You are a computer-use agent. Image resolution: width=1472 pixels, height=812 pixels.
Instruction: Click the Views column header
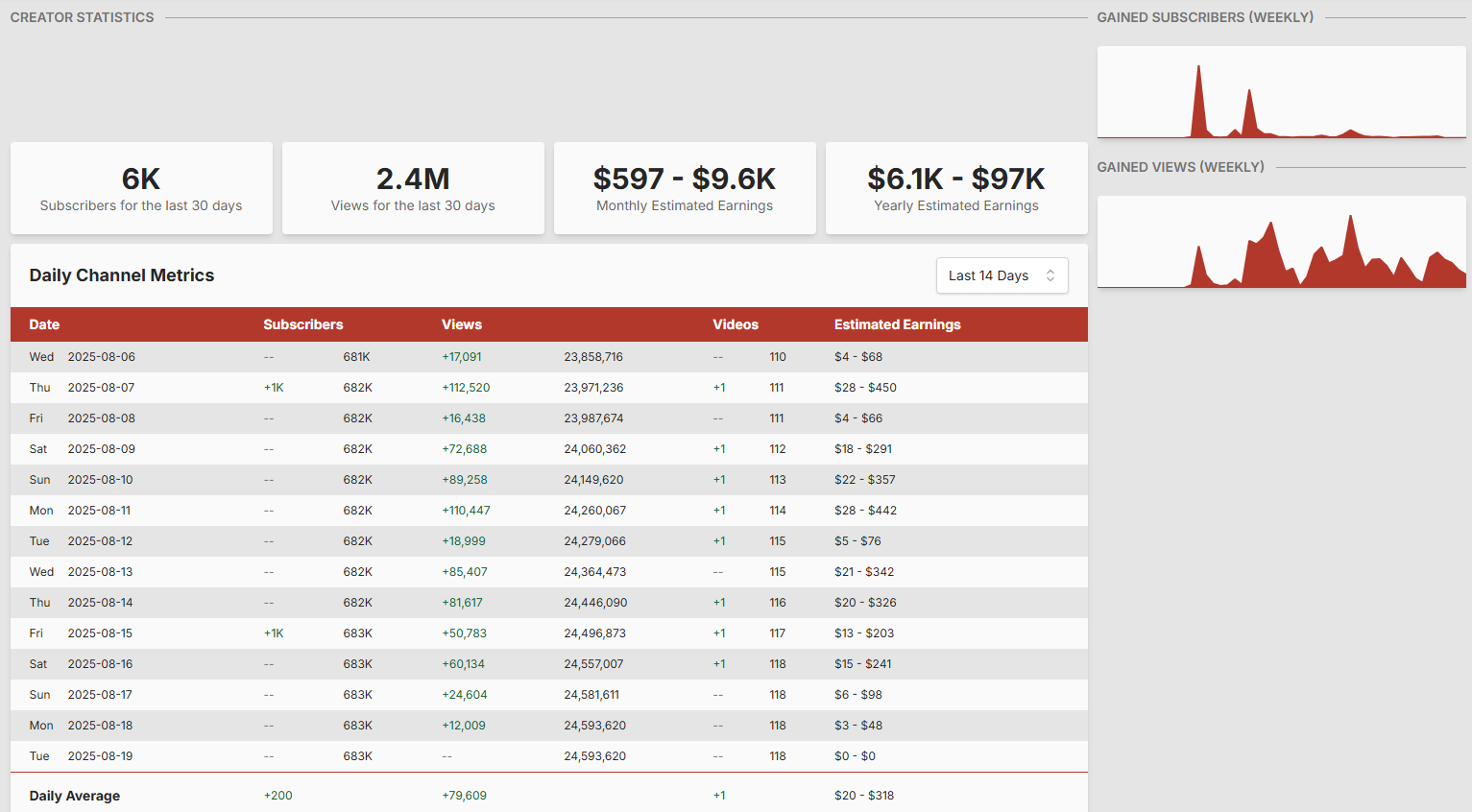461,324
